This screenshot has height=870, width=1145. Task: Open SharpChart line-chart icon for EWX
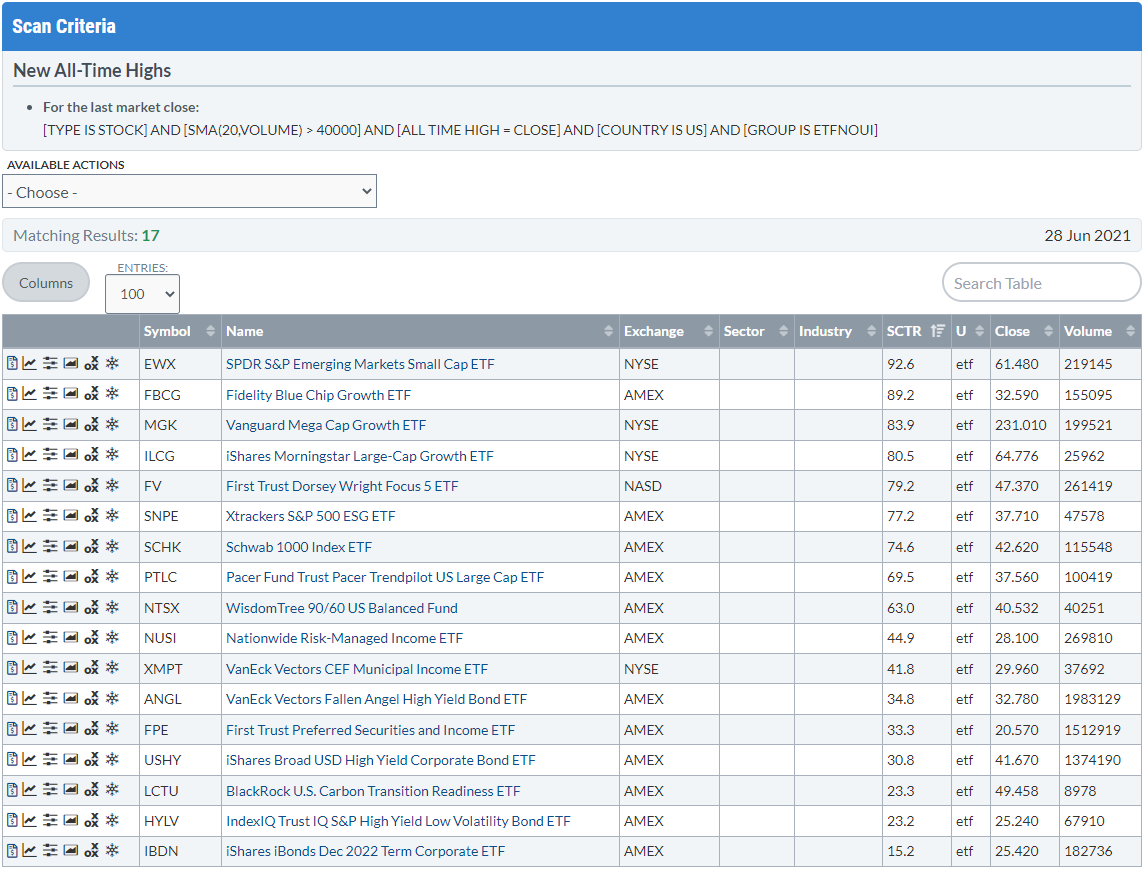29,363
